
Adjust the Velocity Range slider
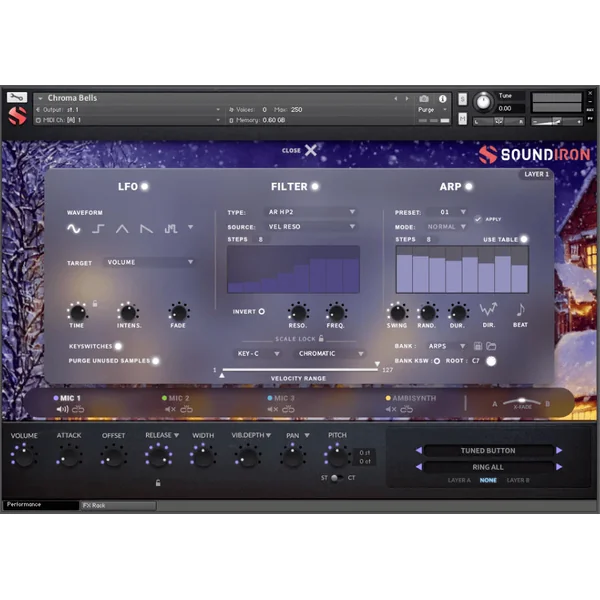coord(300,370)
